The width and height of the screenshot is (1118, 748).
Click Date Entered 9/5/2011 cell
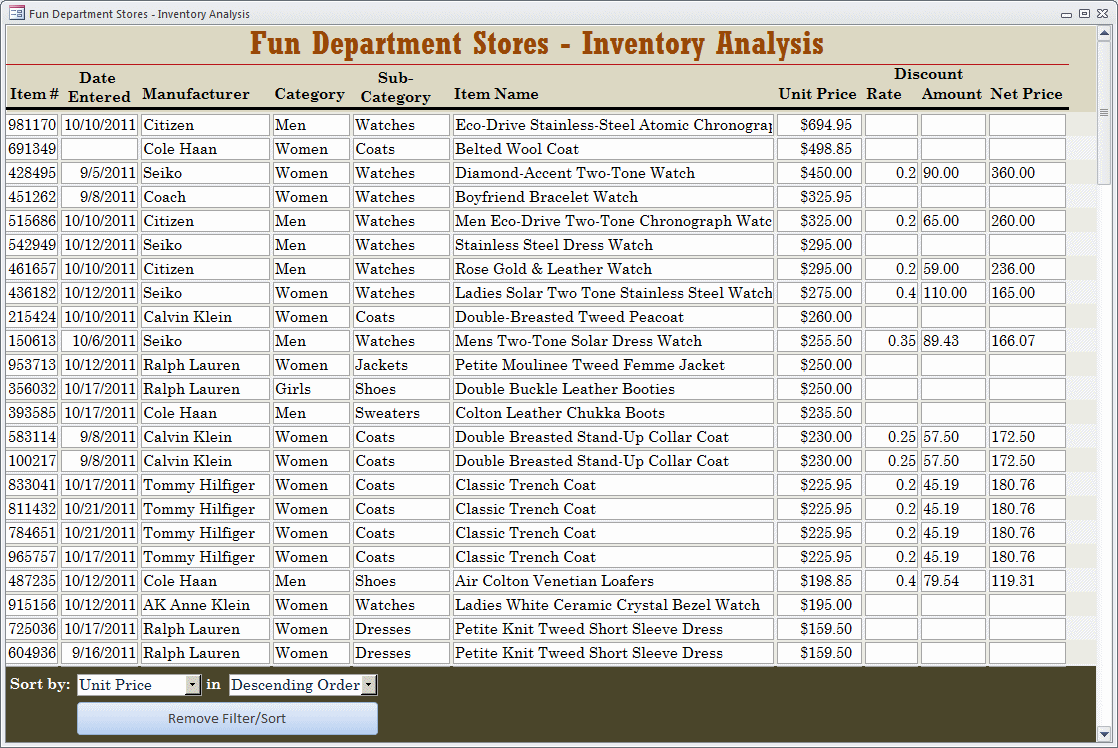tap(99, 173)
